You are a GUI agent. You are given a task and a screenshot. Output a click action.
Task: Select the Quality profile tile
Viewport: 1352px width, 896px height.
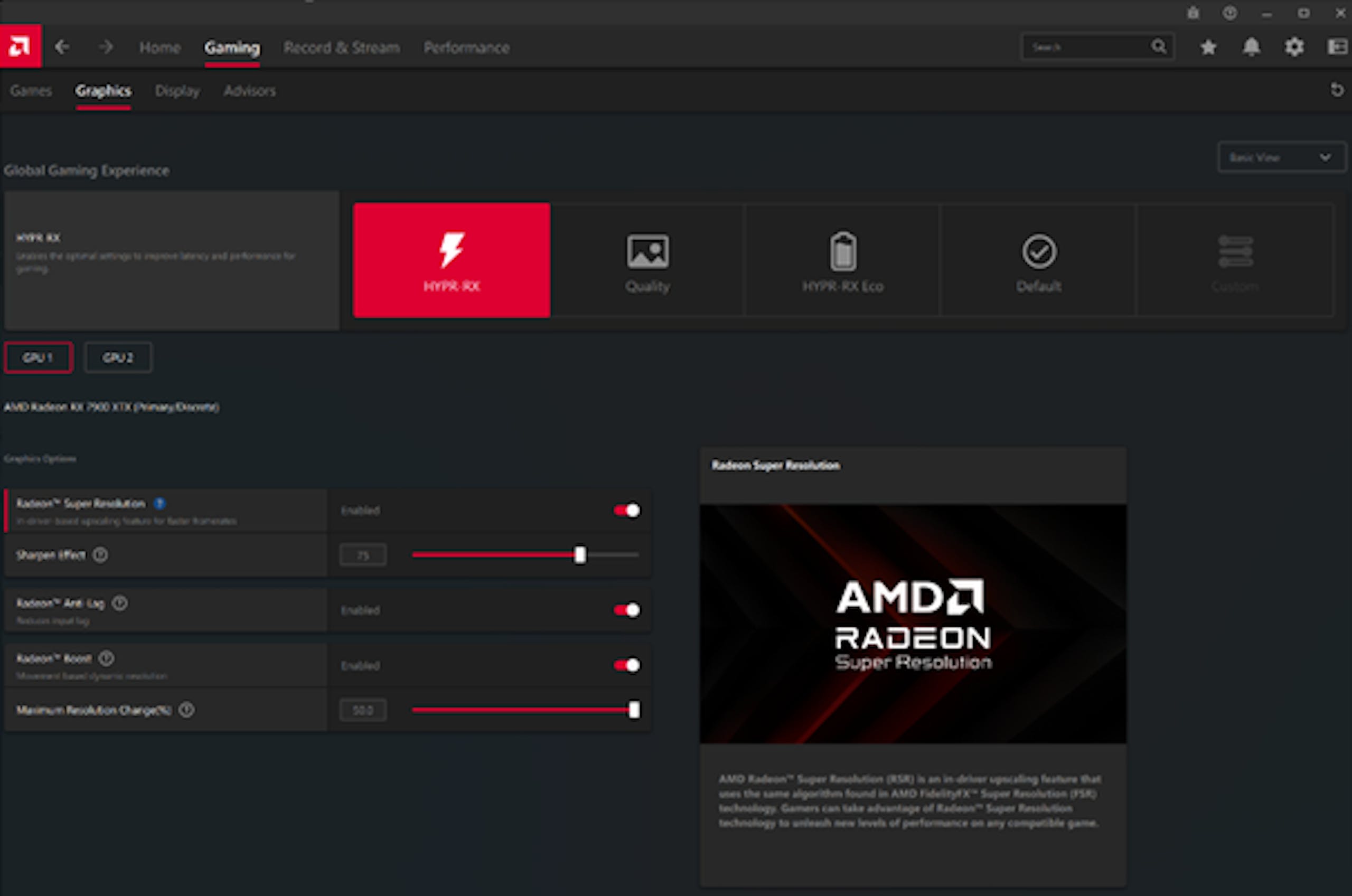click(x=647, y=261)
